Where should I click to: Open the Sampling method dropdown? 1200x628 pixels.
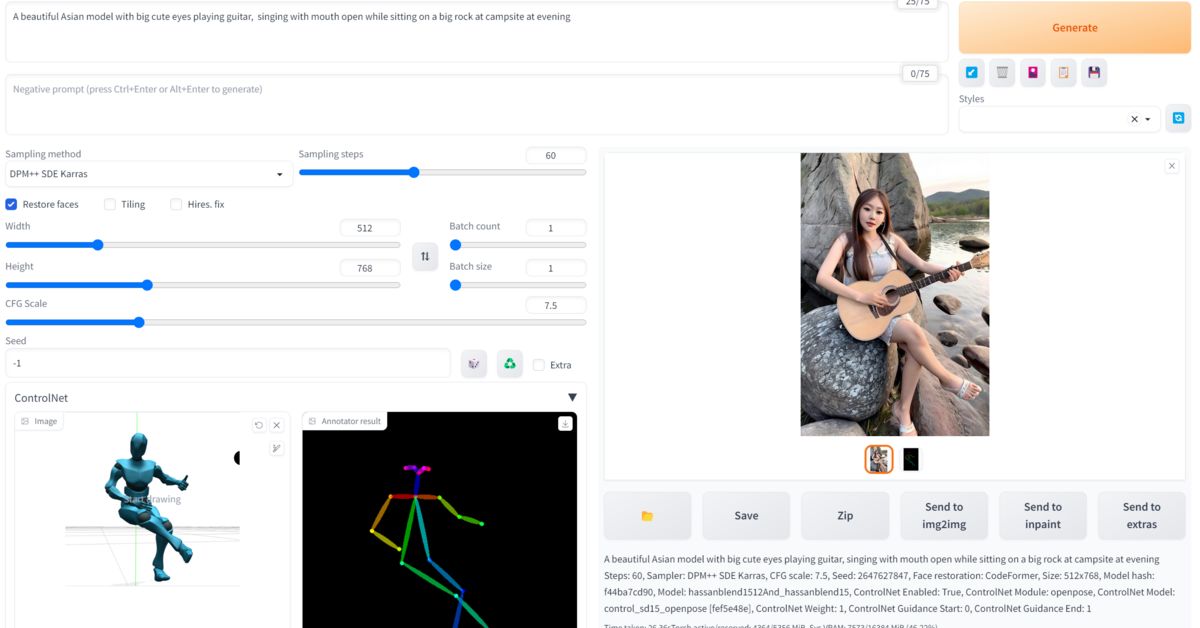[x=148, y=174]
